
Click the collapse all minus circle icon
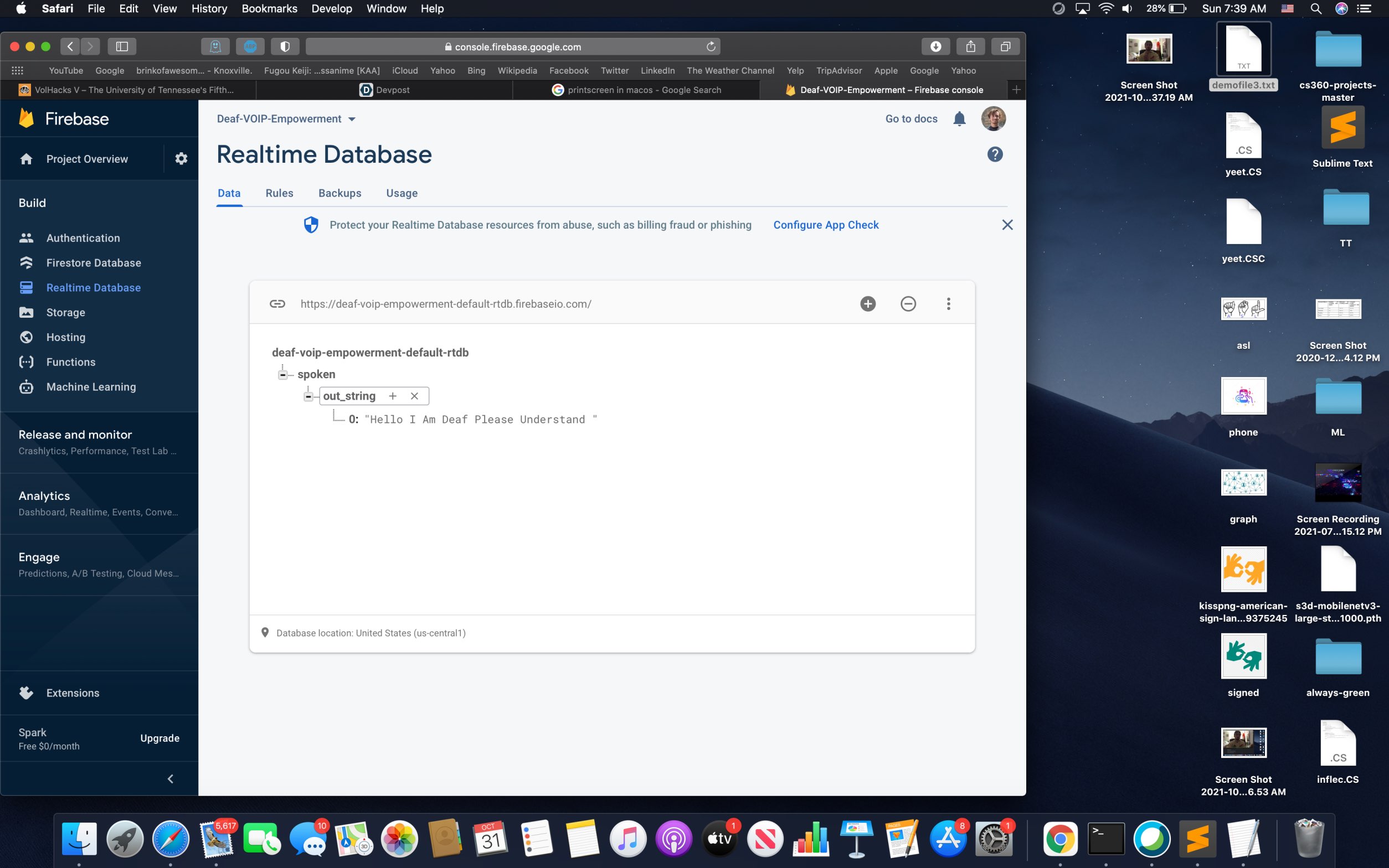point(908,304)
